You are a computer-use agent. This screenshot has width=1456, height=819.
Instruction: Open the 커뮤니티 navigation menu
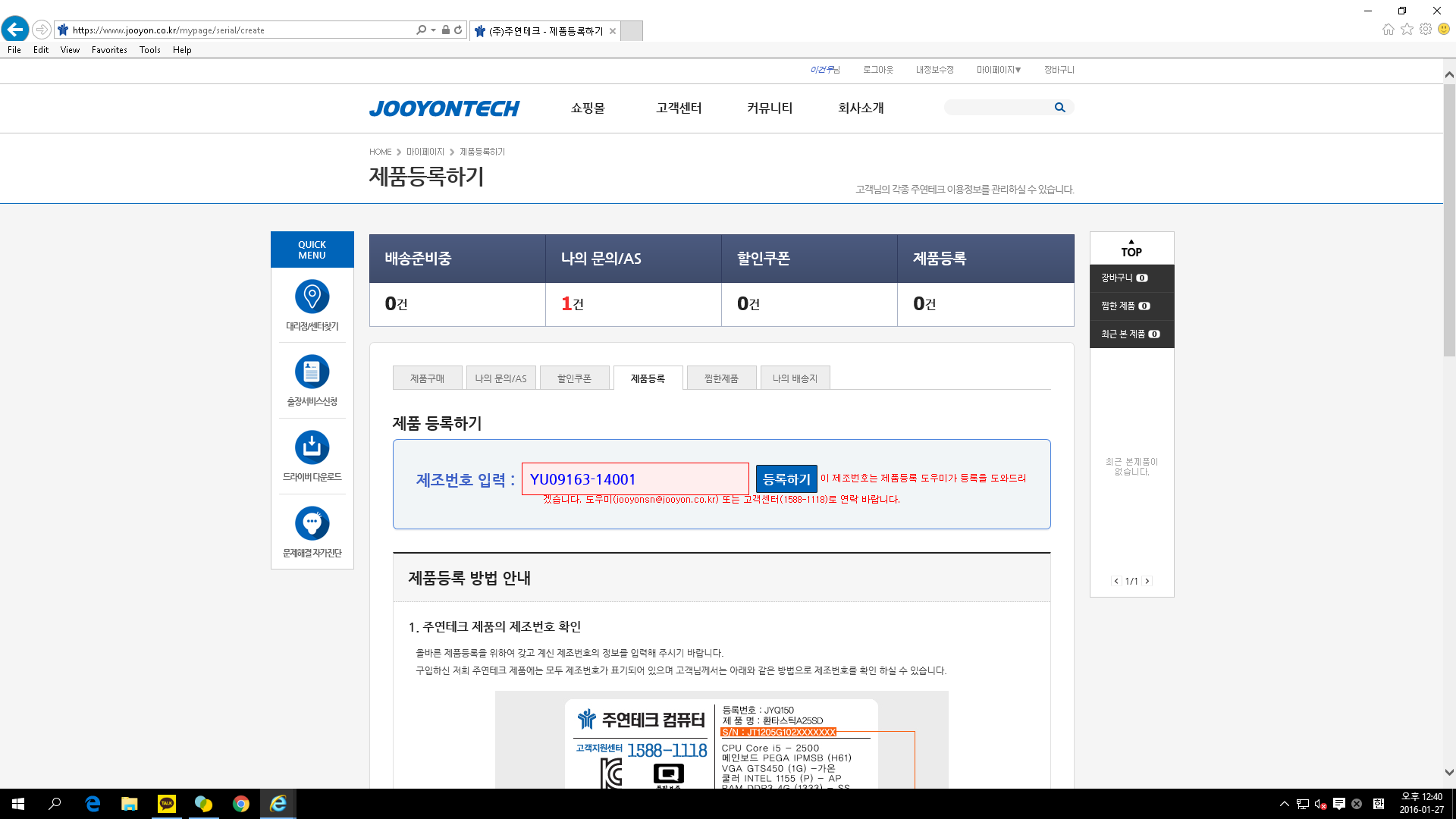click(x=770, y=108)
